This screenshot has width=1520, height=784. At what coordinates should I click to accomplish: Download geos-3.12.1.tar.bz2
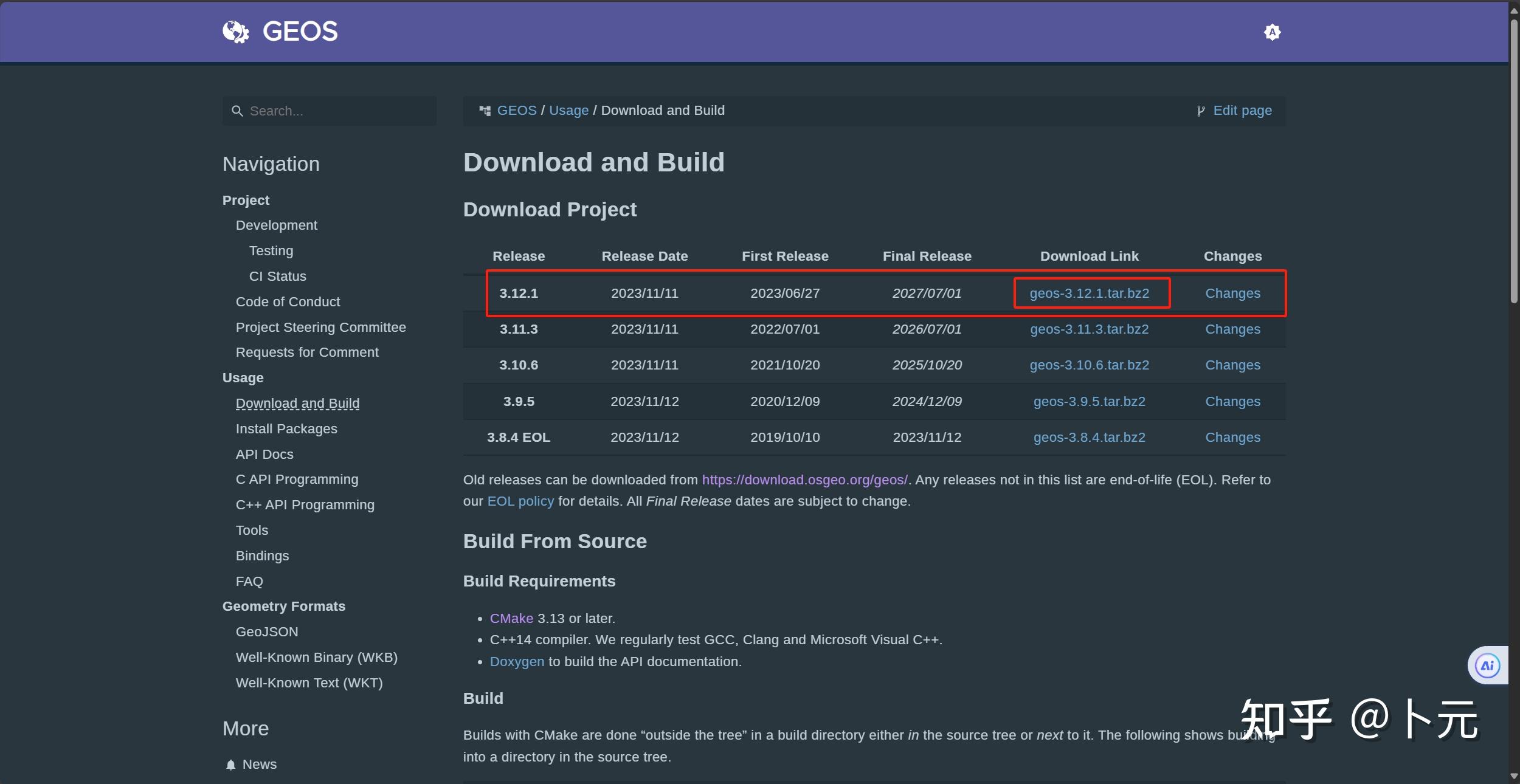(x=1089, y=294)
